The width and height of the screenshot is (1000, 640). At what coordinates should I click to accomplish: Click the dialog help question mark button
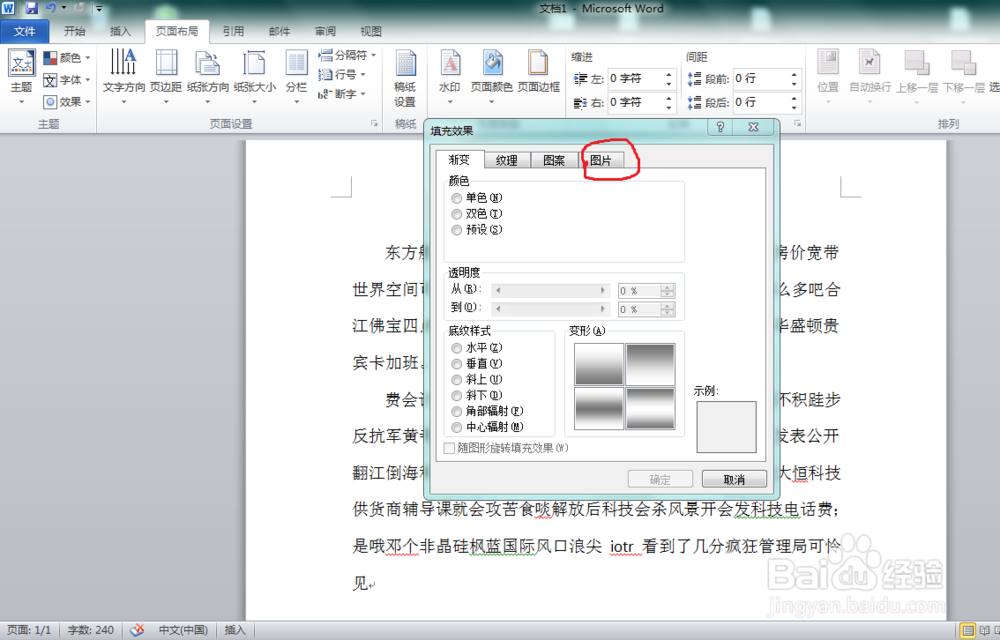(x=720, y=127)
